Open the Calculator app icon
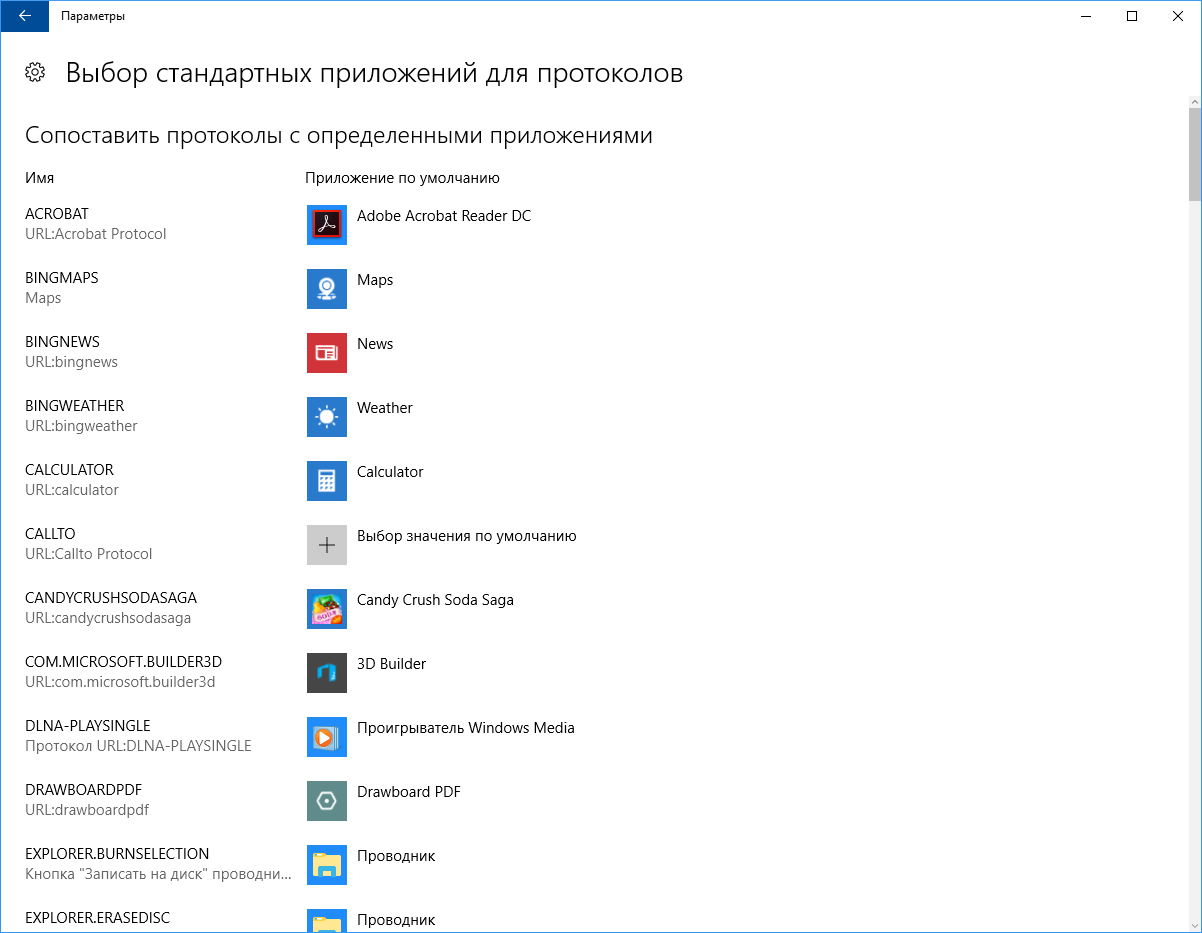 point(326,481)
